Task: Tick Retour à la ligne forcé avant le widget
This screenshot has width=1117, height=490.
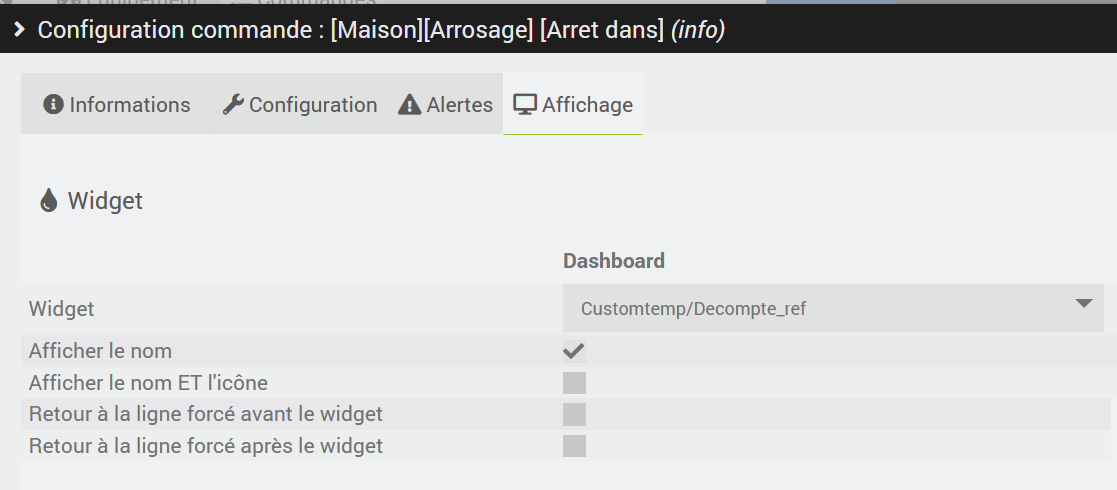Action: 574,414
